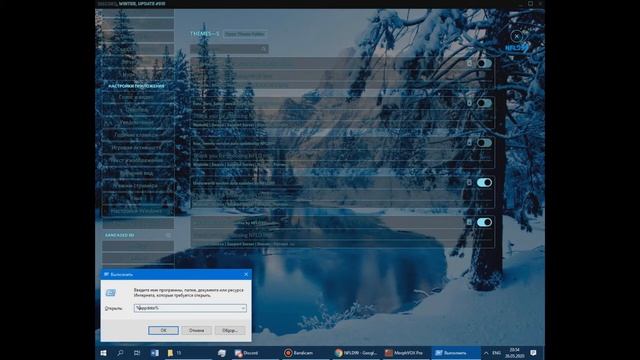Open taskbar search magnifier
This screenshot has width=640, height=360.
coord(120,353)
